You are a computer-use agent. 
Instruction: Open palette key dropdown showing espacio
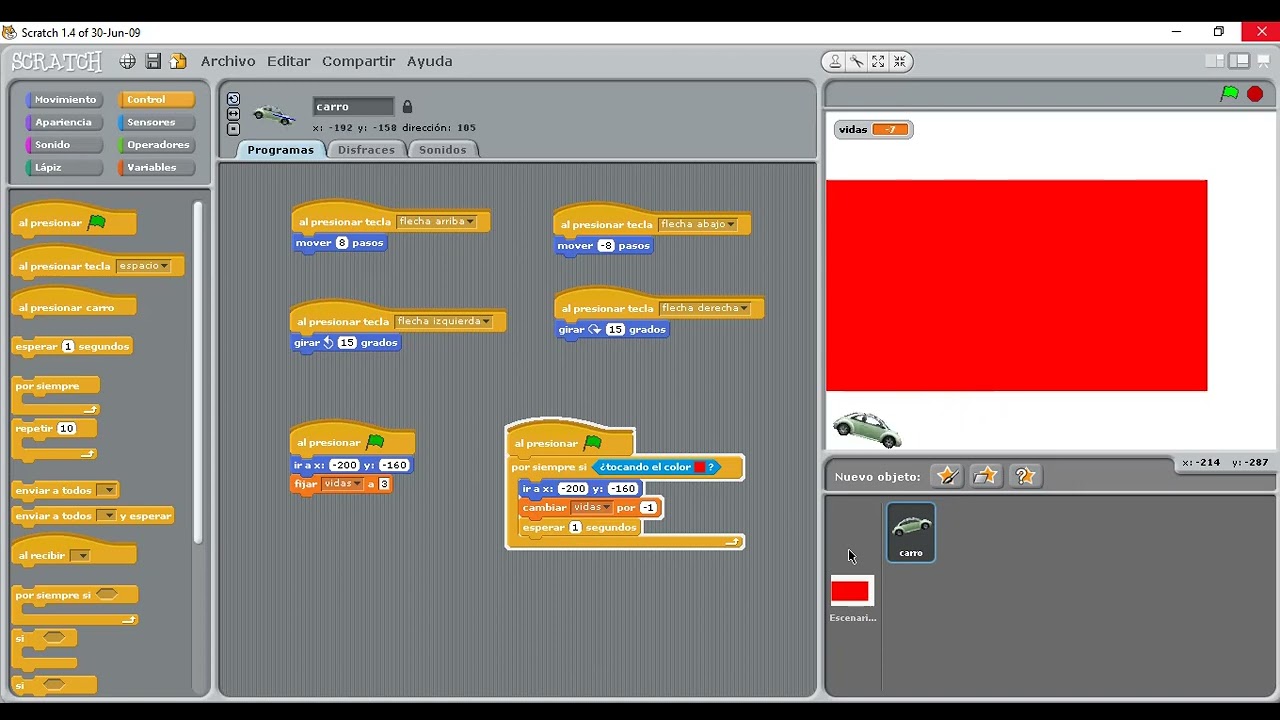pos(144,266)
